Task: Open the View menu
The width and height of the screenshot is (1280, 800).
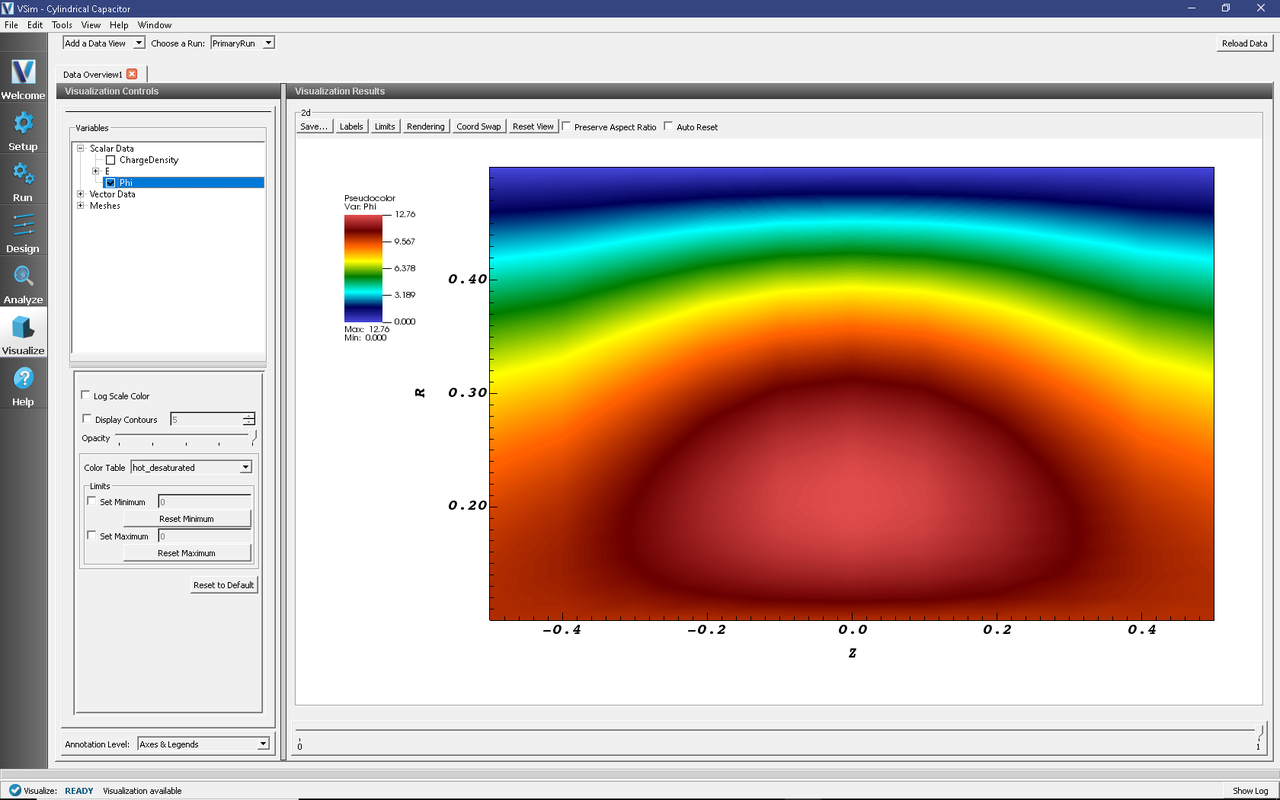Action: point(91,25)
